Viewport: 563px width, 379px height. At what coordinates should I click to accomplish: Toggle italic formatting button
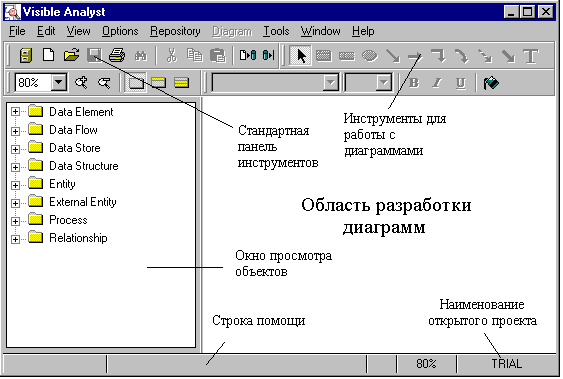coord(437,83)
